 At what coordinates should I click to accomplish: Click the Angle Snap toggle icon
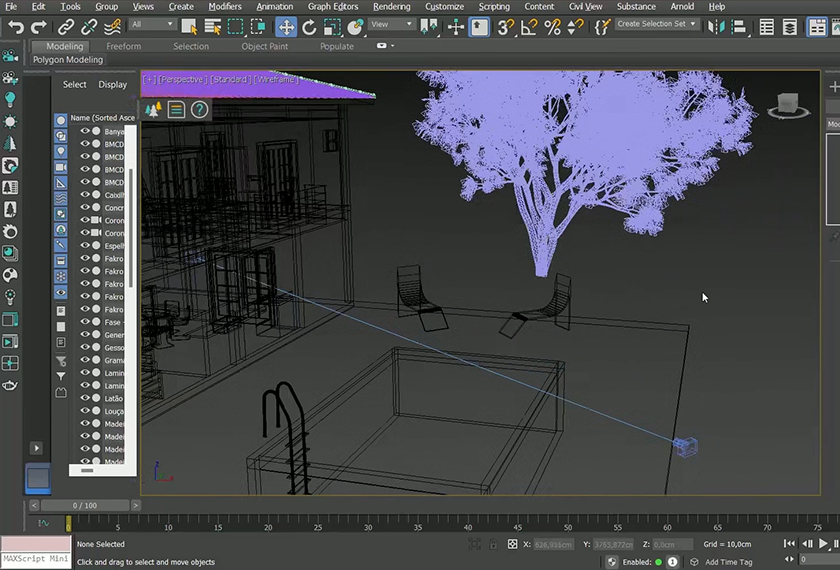click(529, 26)
